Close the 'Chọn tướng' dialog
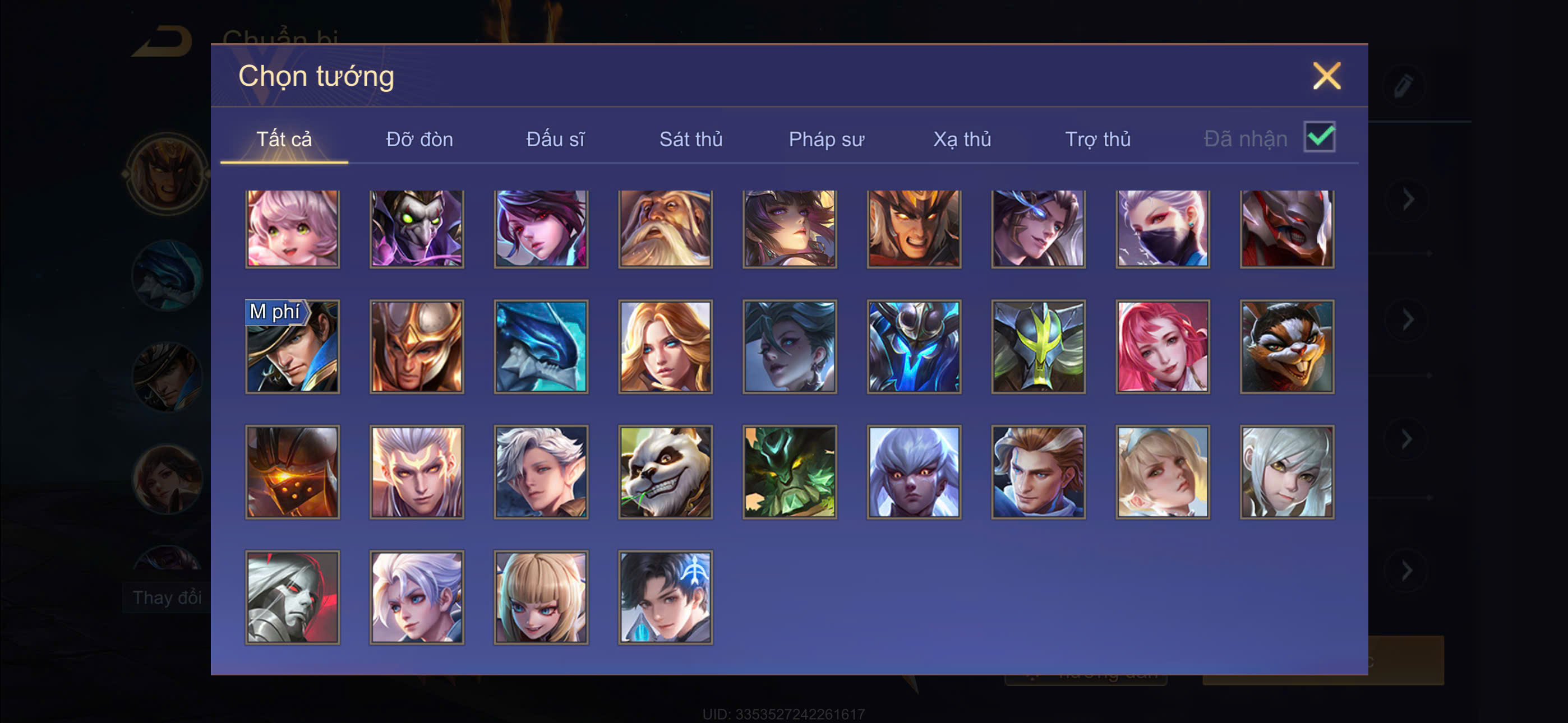 point(1326,76)
